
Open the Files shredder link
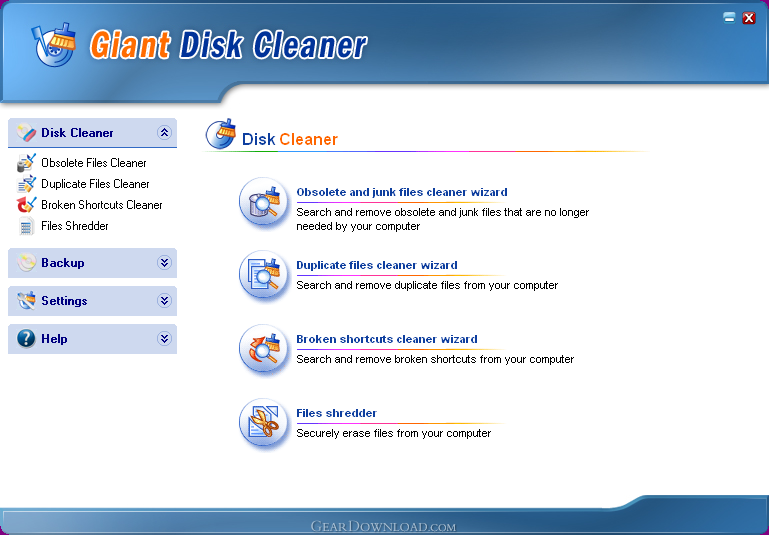pos(336,413)
